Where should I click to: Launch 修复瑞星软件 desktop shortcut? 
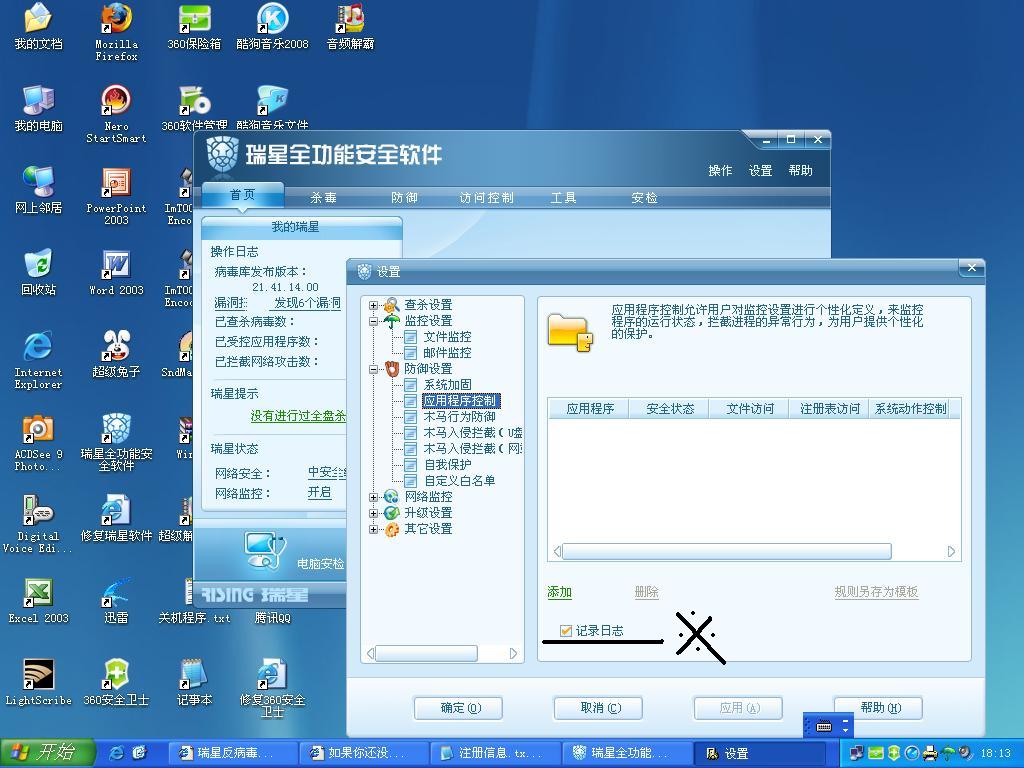coord(116,519)
